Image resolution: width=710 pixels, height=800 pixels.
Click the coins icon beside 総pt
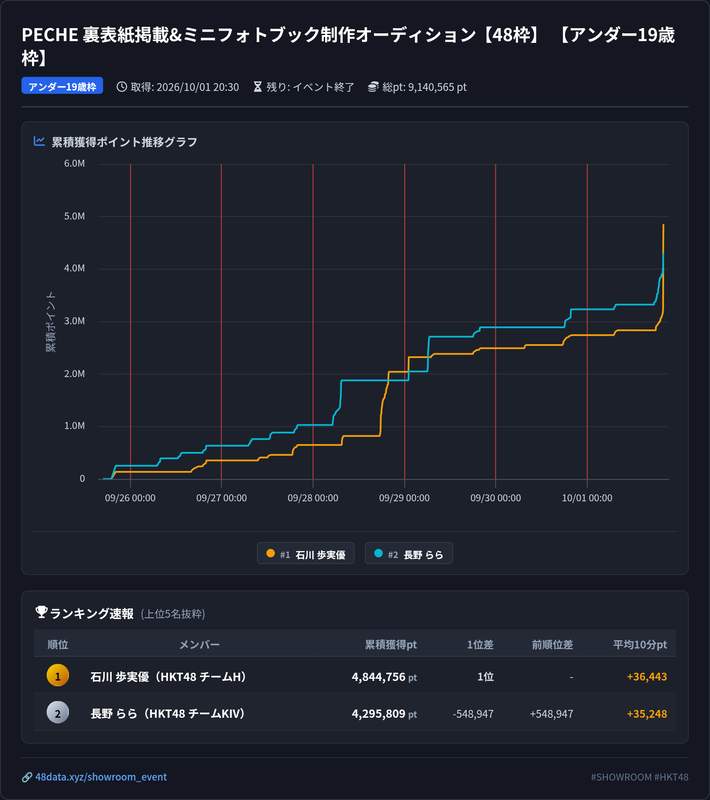click(373, 87)
